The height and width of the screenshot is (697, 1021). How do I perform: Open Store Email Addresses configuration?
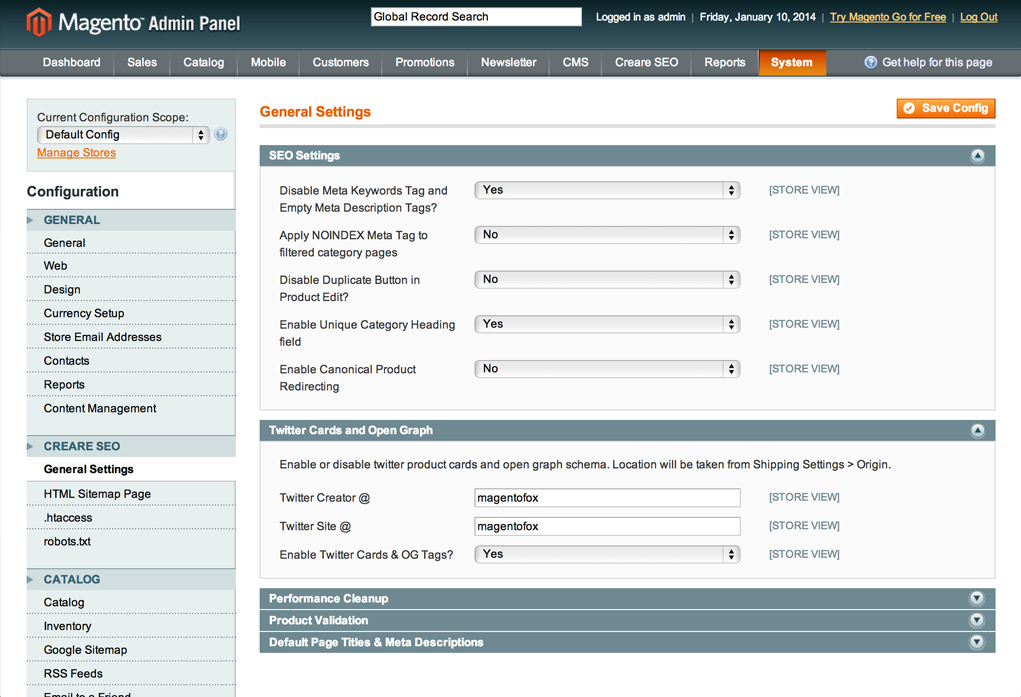[102, 337]
